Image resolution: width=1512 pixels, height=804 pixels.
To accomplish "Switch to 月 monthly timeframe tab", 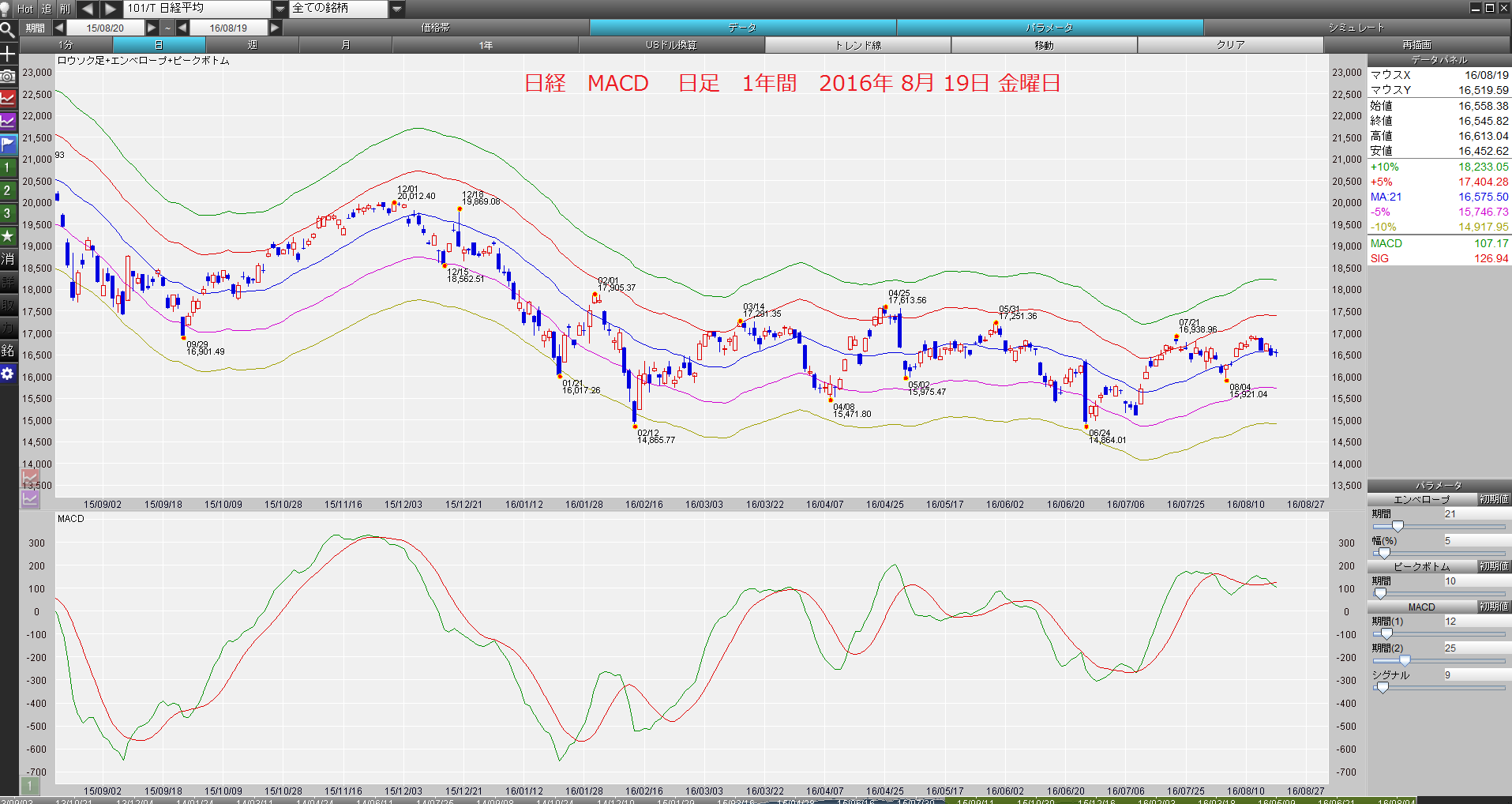I will tap(346, 45).
